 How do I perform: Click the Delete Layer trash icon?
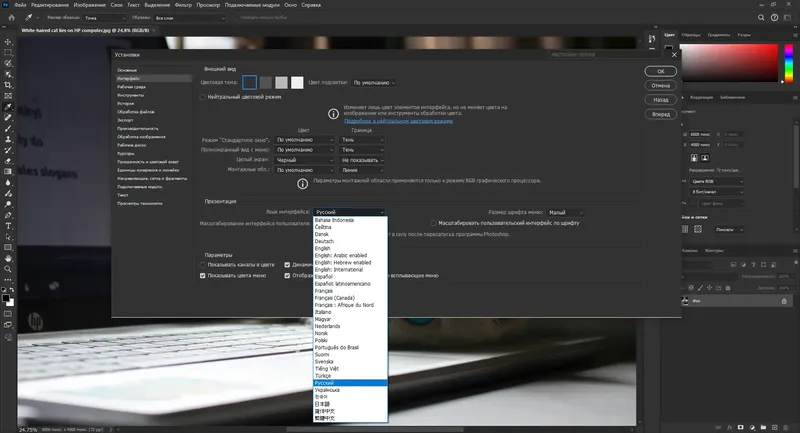click(x=786, y=427)
